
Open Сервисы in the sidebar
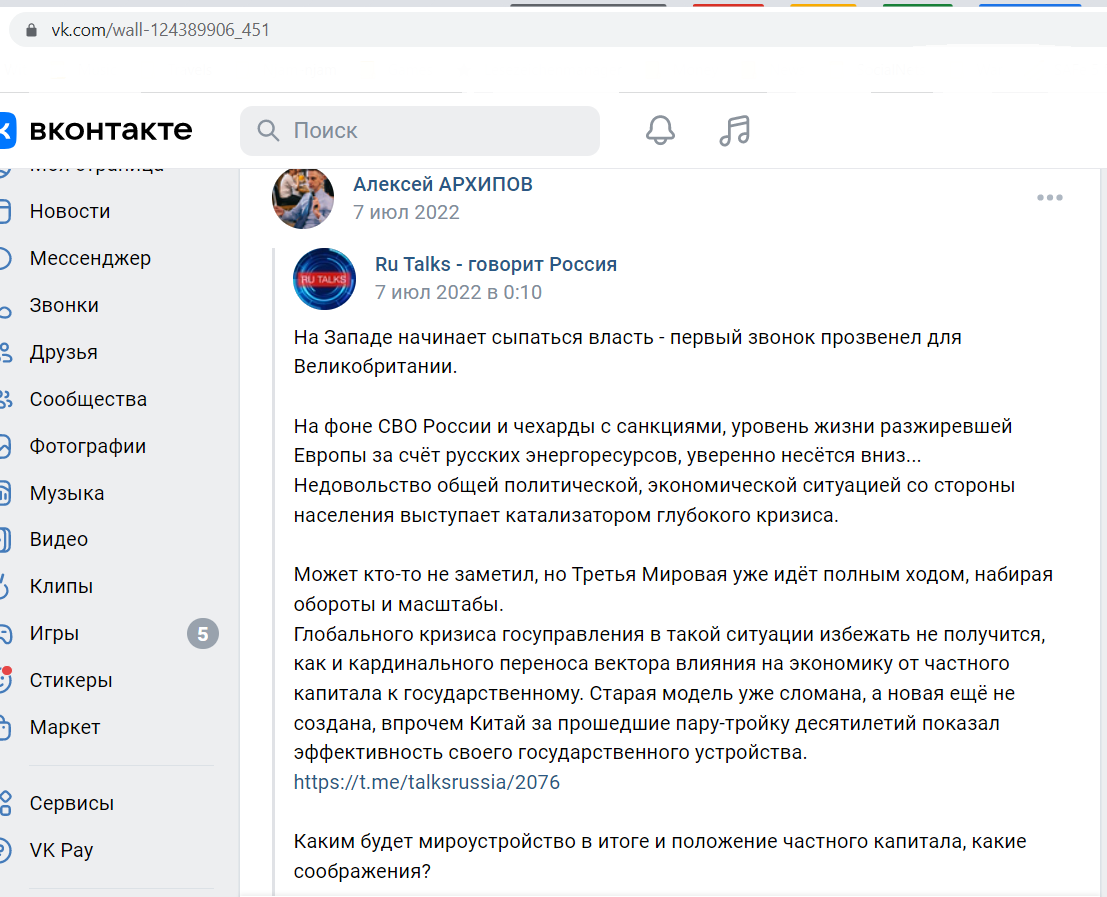pos(72,803)
